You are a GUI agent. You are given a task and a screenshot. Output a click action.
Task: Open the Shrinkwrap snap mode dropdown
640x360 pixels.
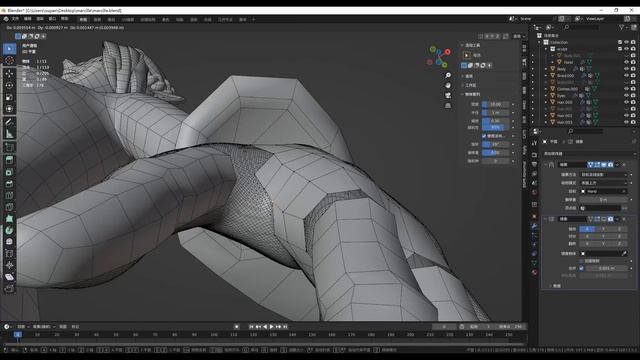[x=604, y=183]
